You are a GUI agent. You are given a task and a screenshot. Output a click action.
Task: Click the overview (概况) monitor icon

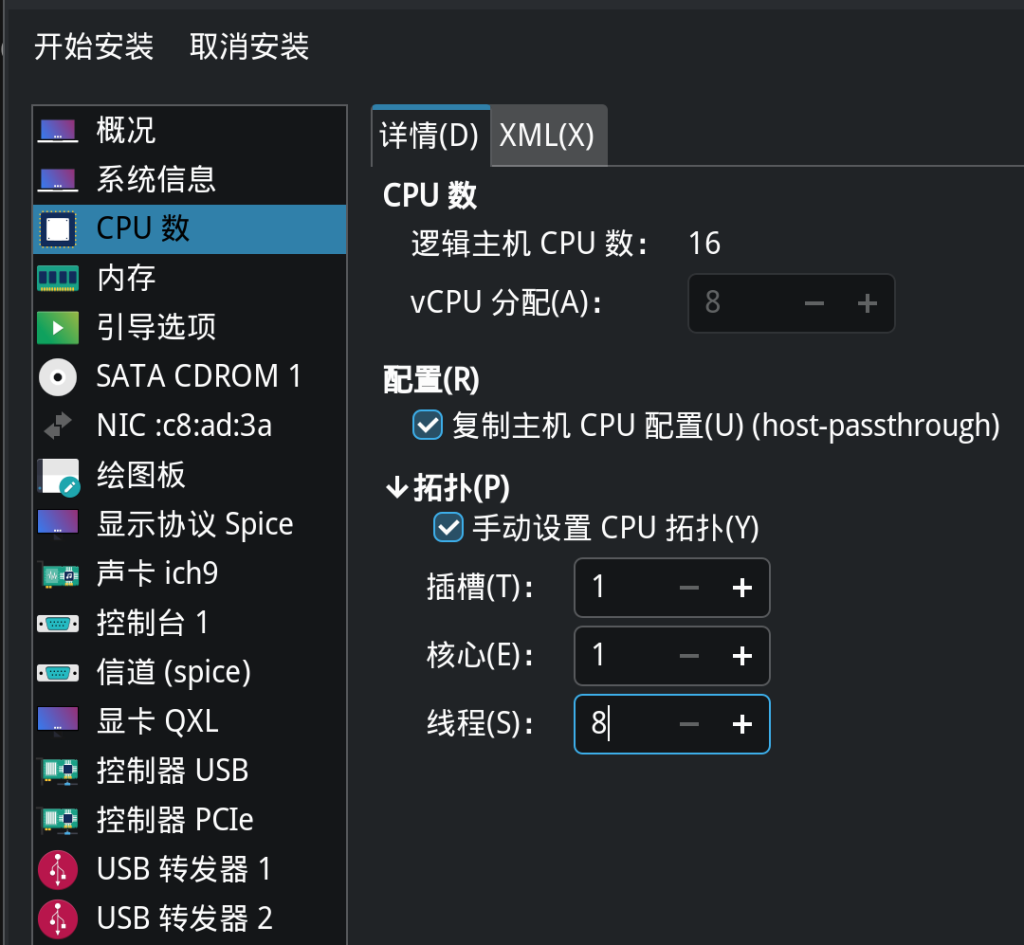click(57, 130)
